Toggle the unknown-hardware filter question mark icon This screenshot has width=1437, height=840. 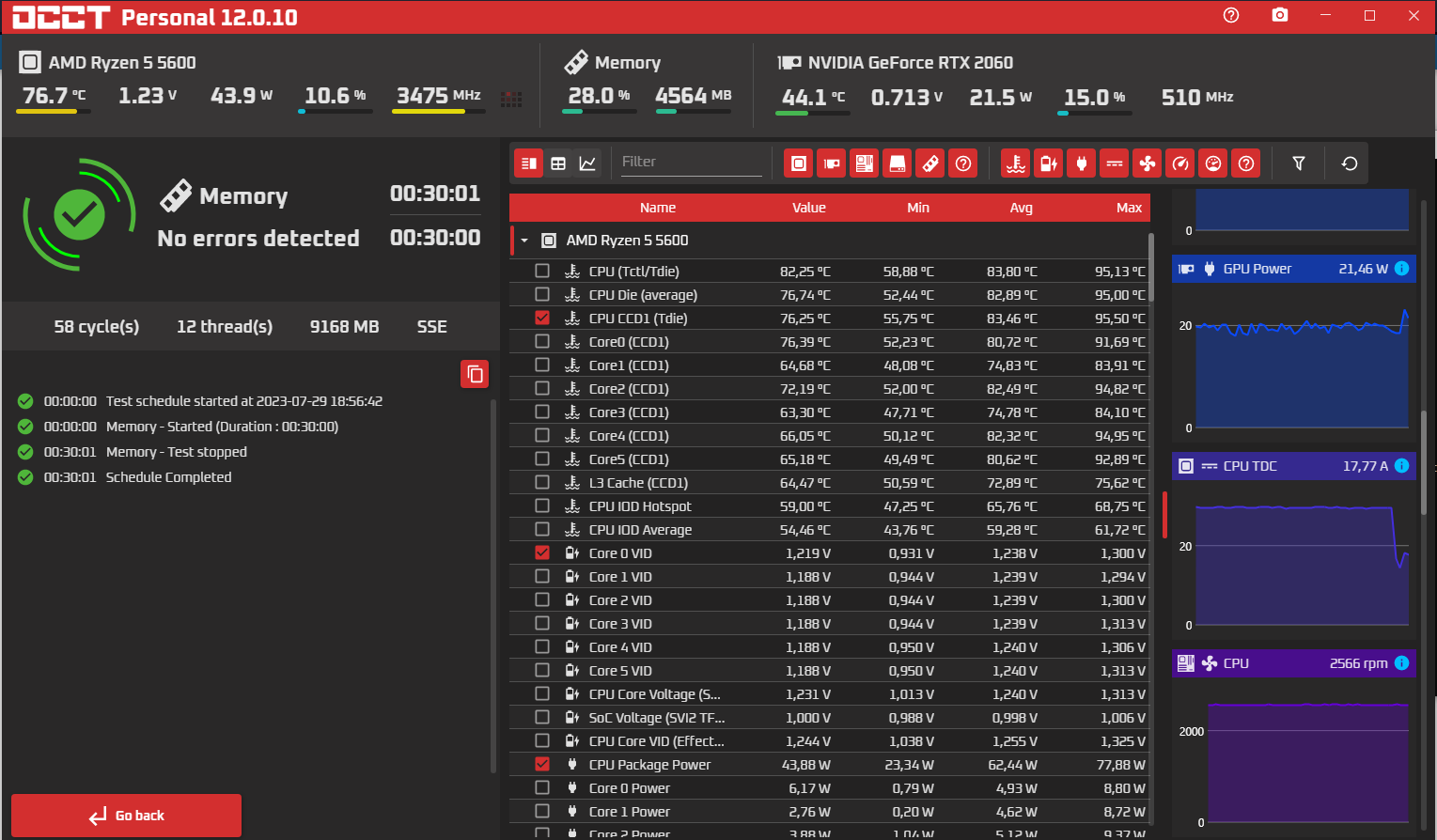[963, 163]
